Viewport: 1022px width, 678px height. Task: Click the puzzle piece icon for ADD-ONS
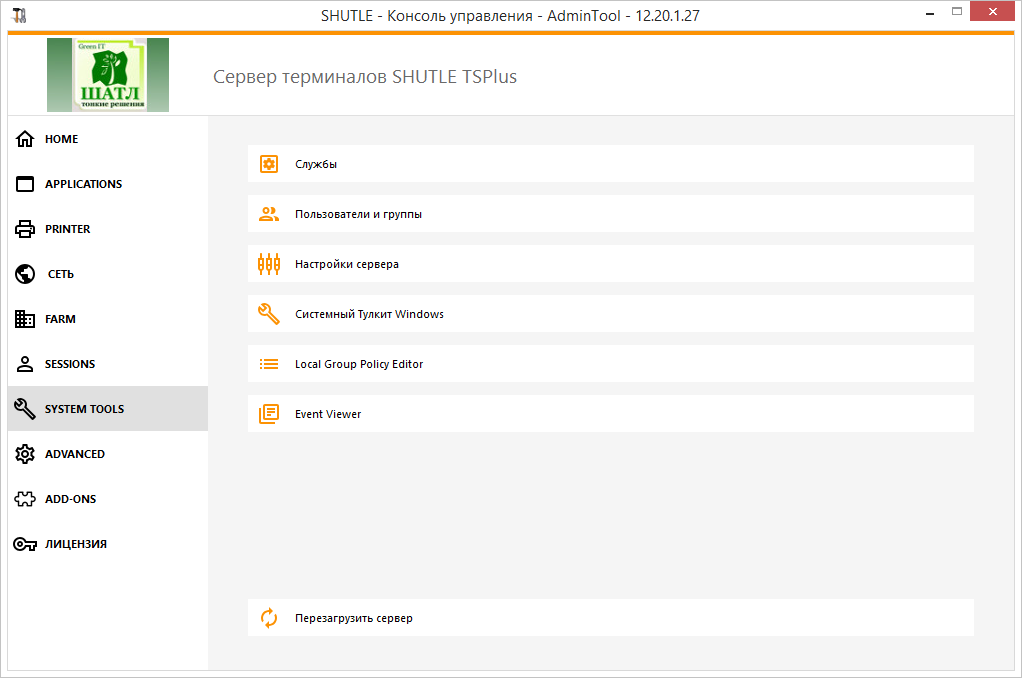(x=24, y=498)
